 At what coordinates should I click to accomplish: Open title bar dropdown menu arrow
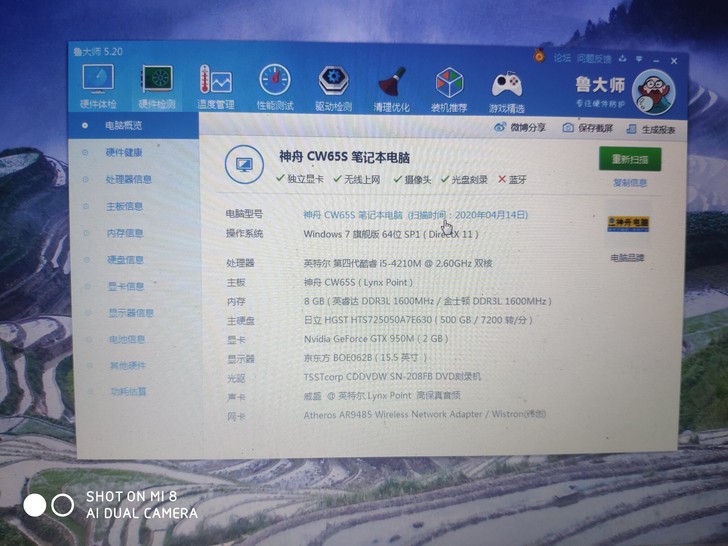tap(639, 59)
